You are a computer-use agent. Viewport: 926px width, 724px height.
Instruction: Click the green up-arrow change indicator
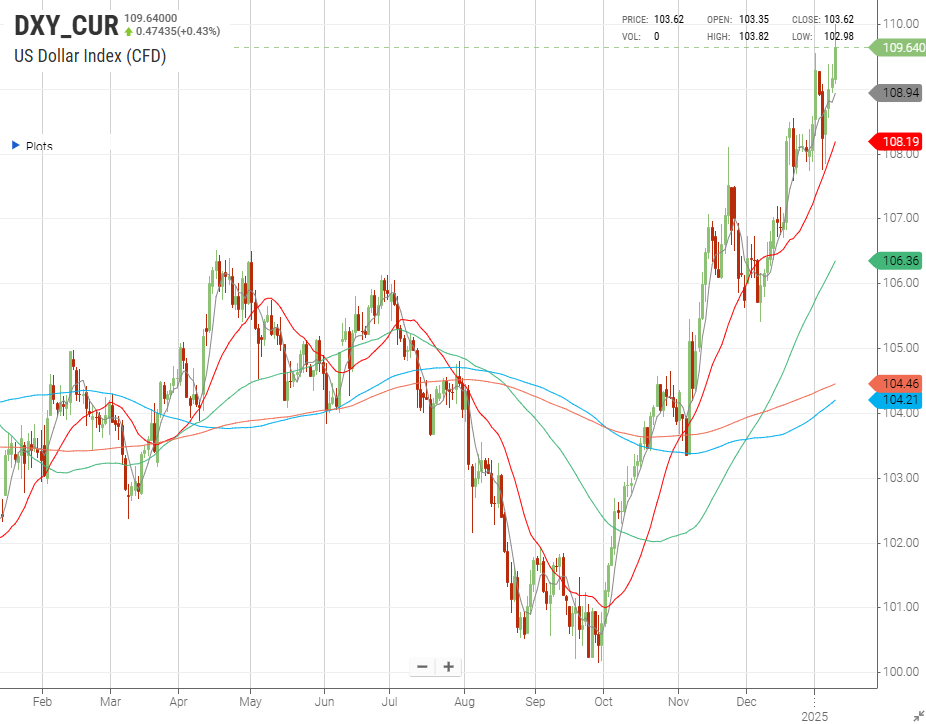[x=129, y=32]
